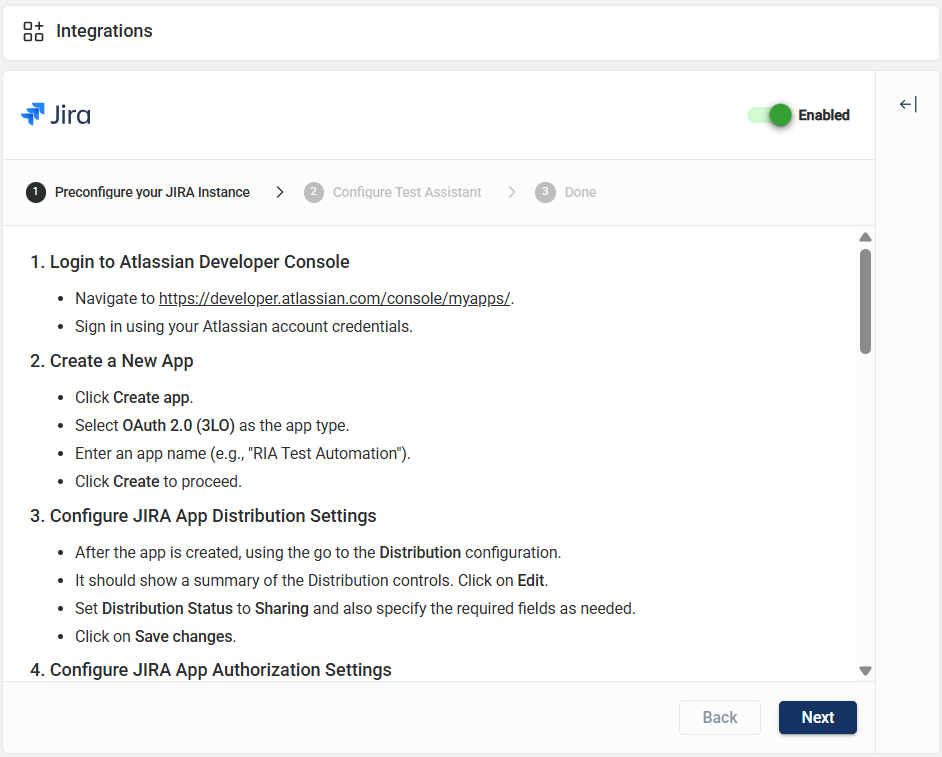This screenshot has width=942, height=757.
Task: Select the step 2 numbered circle
Action: (x=314, y=192)
